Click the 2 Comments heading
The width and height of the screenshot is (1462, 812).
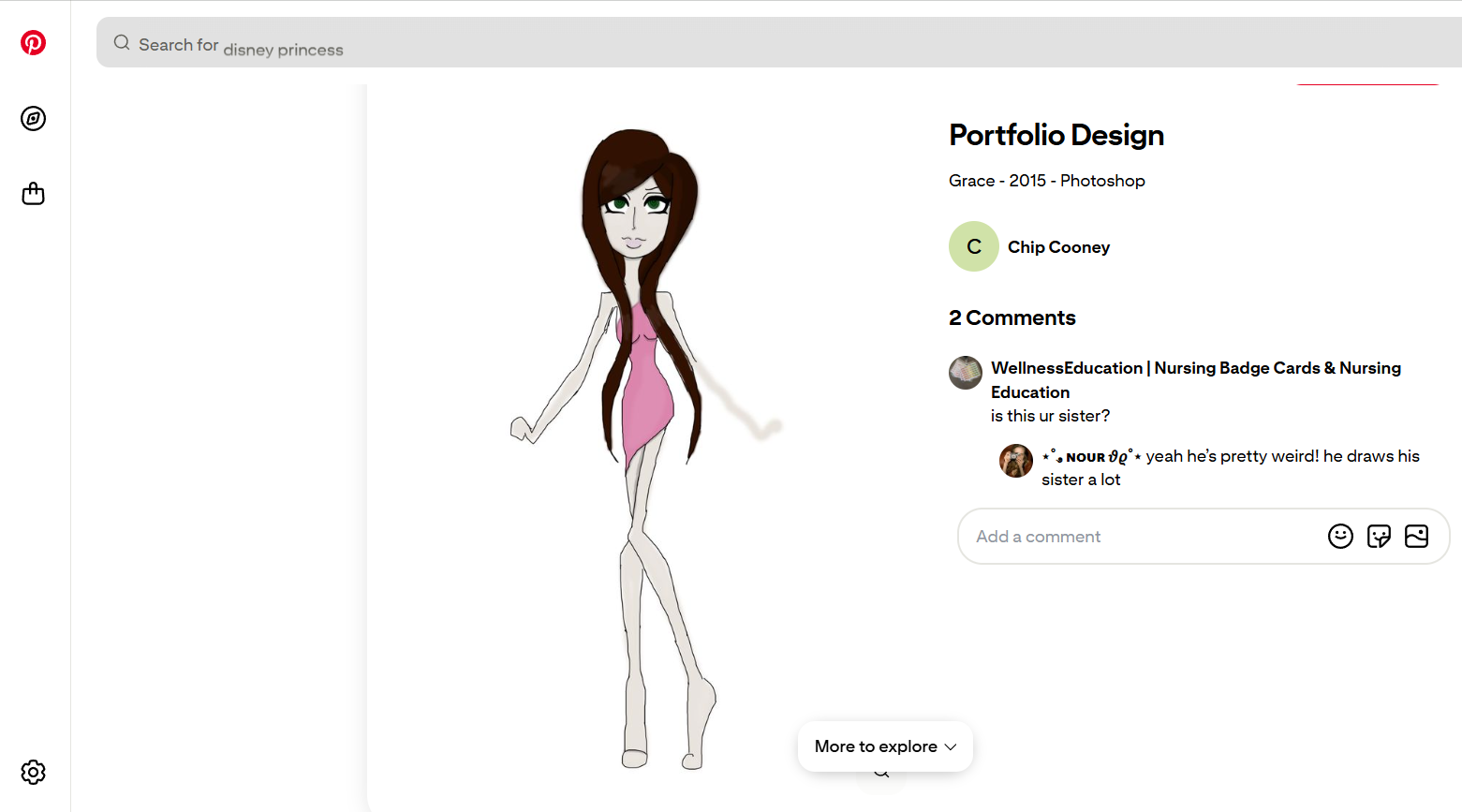click(1012, 318)
